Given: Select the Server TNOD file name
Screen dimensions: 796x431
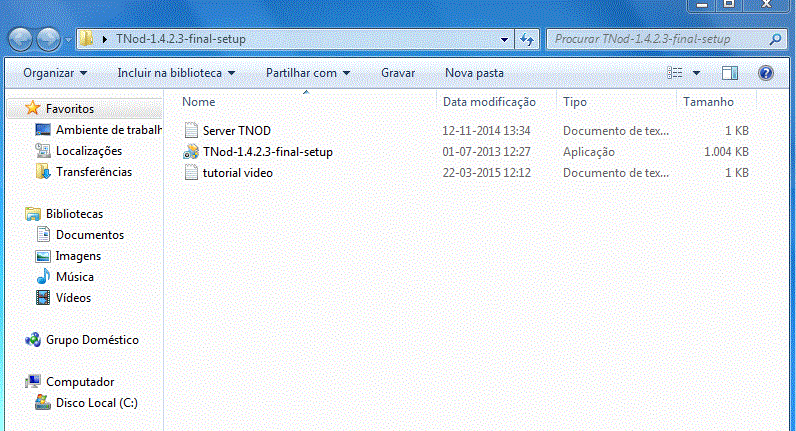Looking at the screenshot, I should pos(237,130).
